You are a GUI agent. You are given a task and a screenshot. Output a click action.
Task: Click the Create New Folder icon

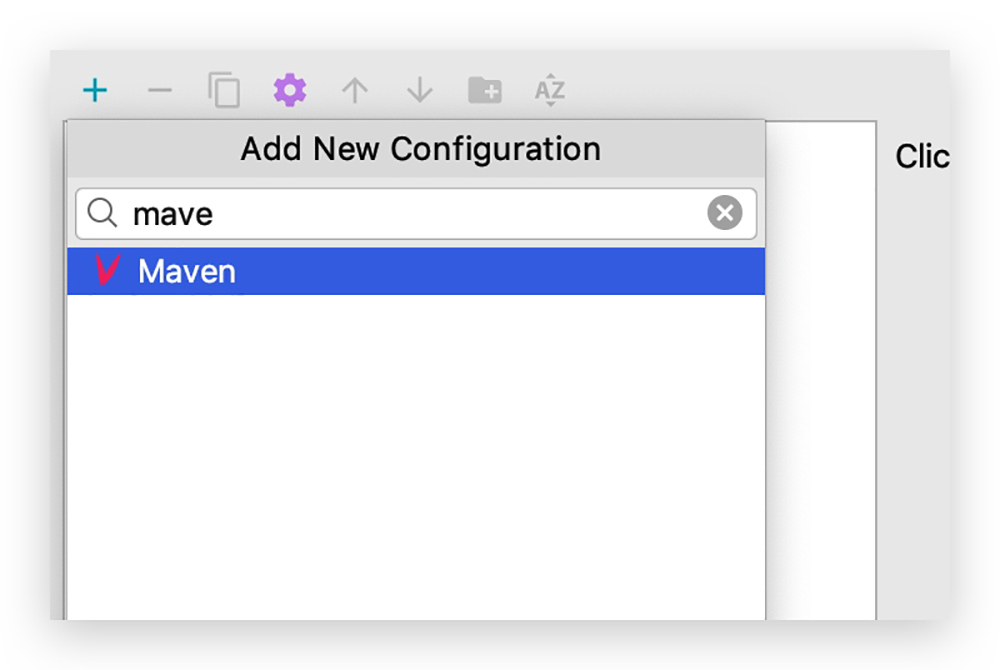(x=485, y=91)
